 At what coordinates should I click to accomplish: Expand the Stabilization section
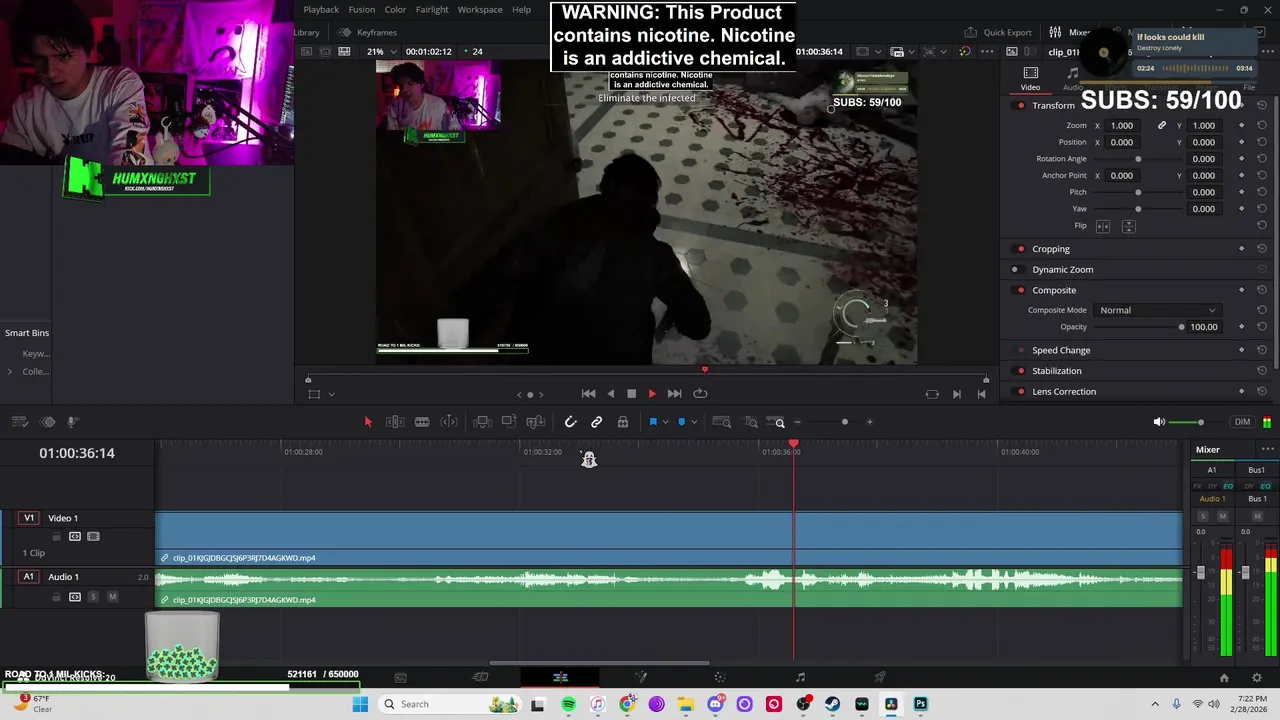[1057, 371]
